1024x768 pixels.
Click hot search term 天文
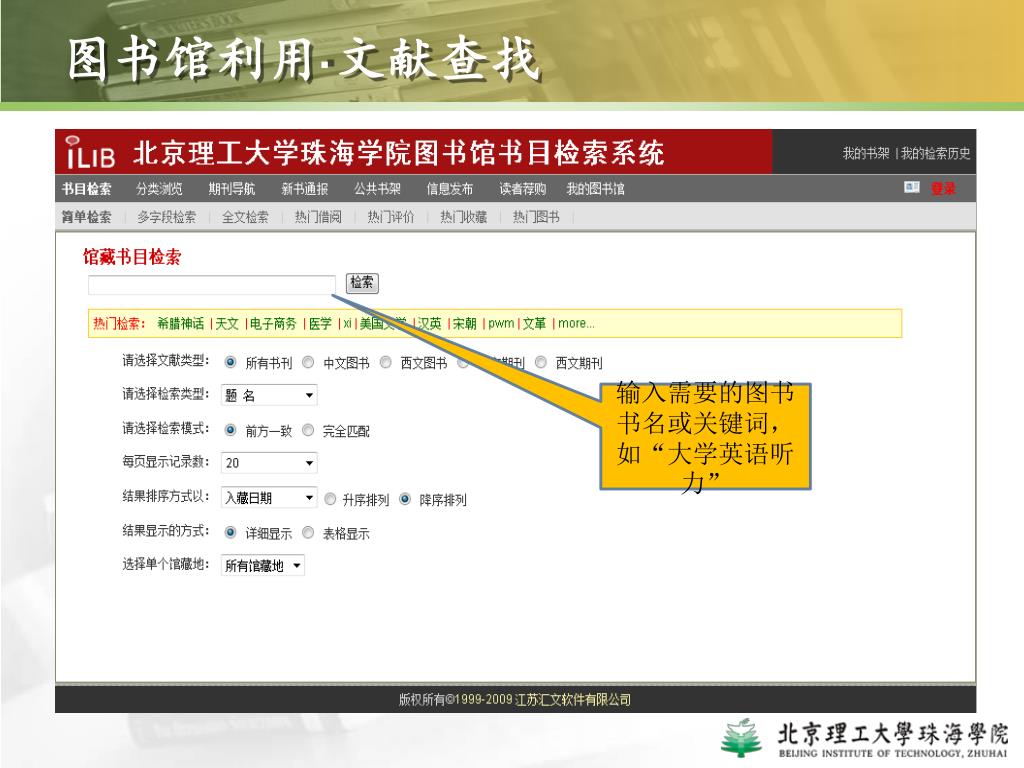tap(227, 323)
